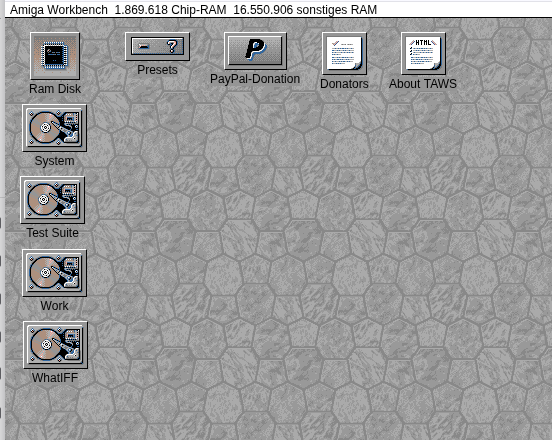The width and height of the screenshot is (552, 440).
Task: Open the PayPal-Donation icon
Action: coord(255,51)
